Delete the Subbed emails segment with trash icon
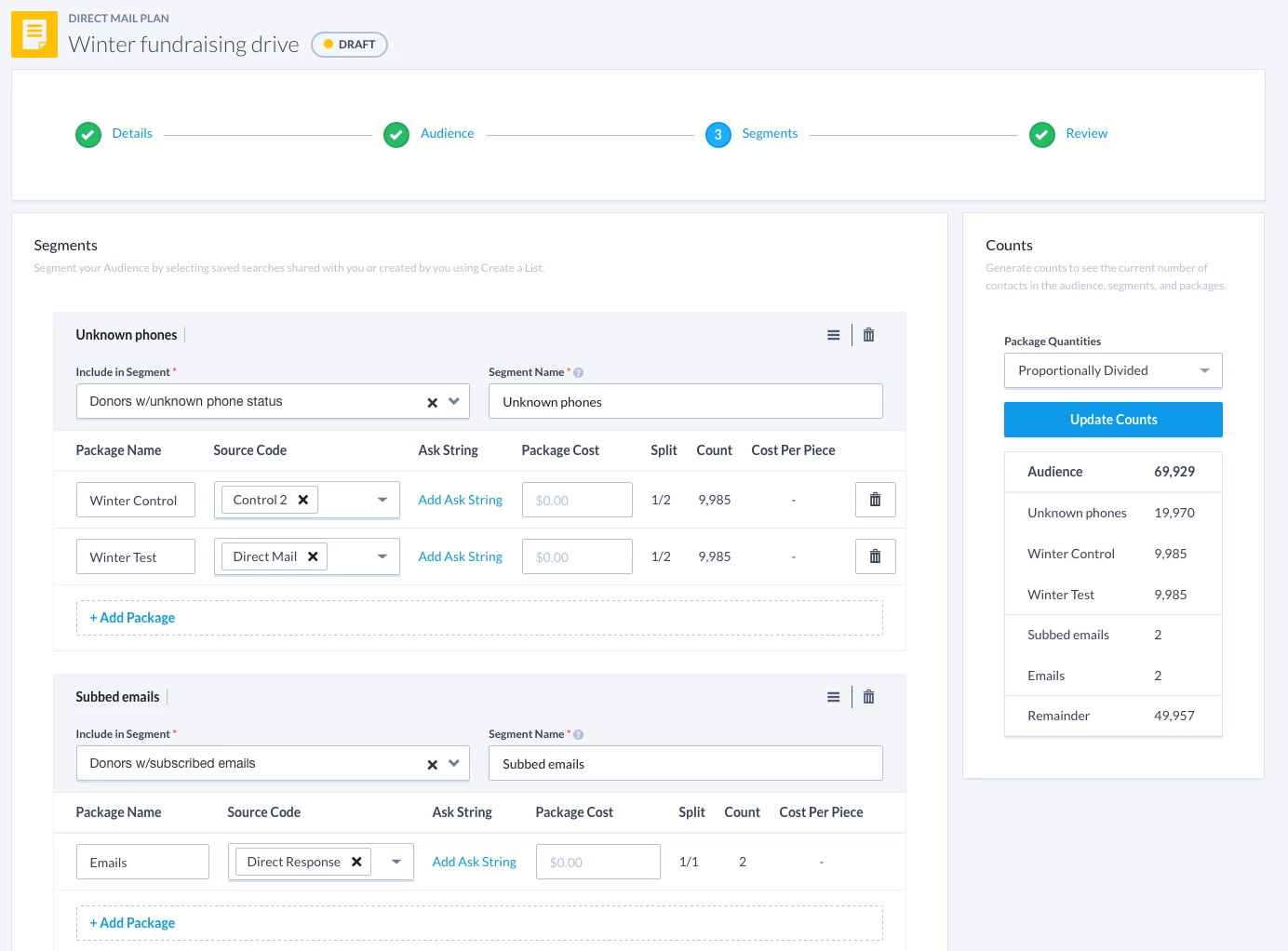This screenshot has width=1288, height=951. tap(868, 697)
